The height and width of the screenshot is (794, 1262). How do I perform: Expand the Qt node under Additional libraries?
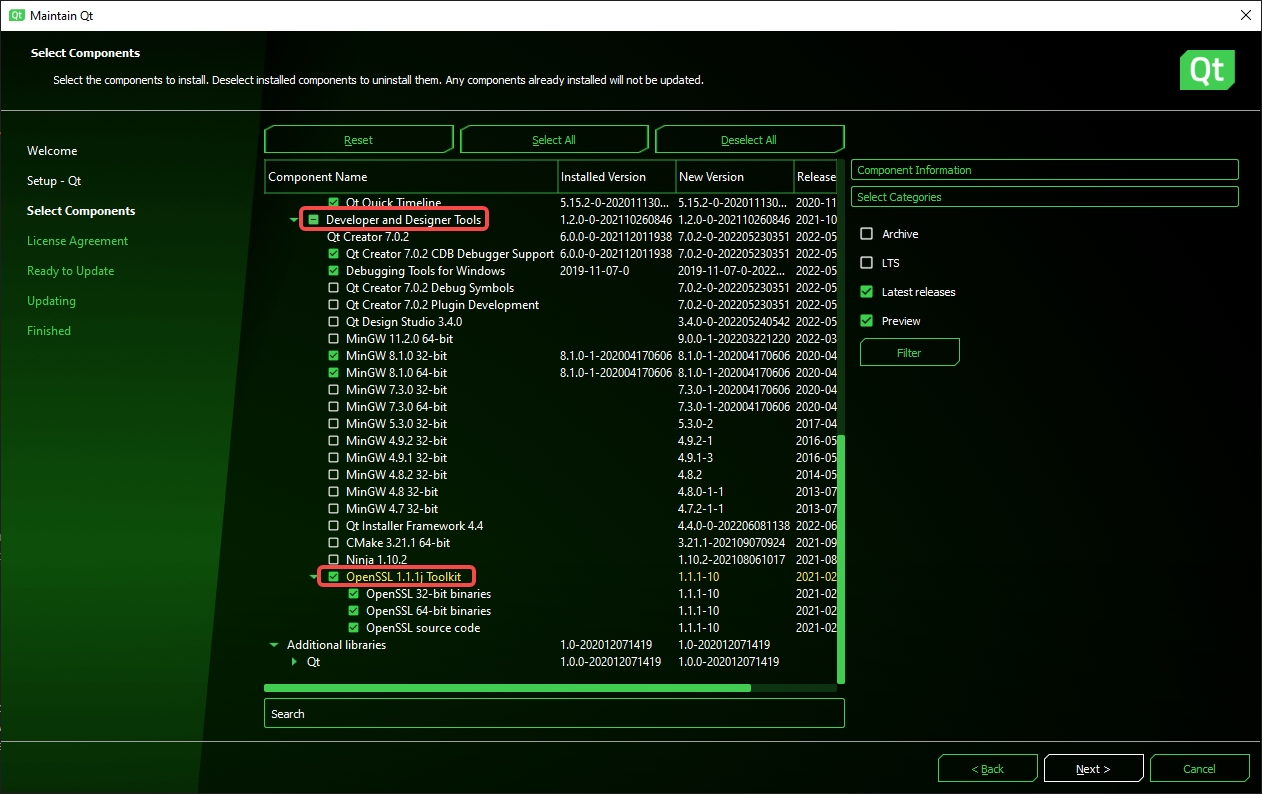click(x=294, y=662)
